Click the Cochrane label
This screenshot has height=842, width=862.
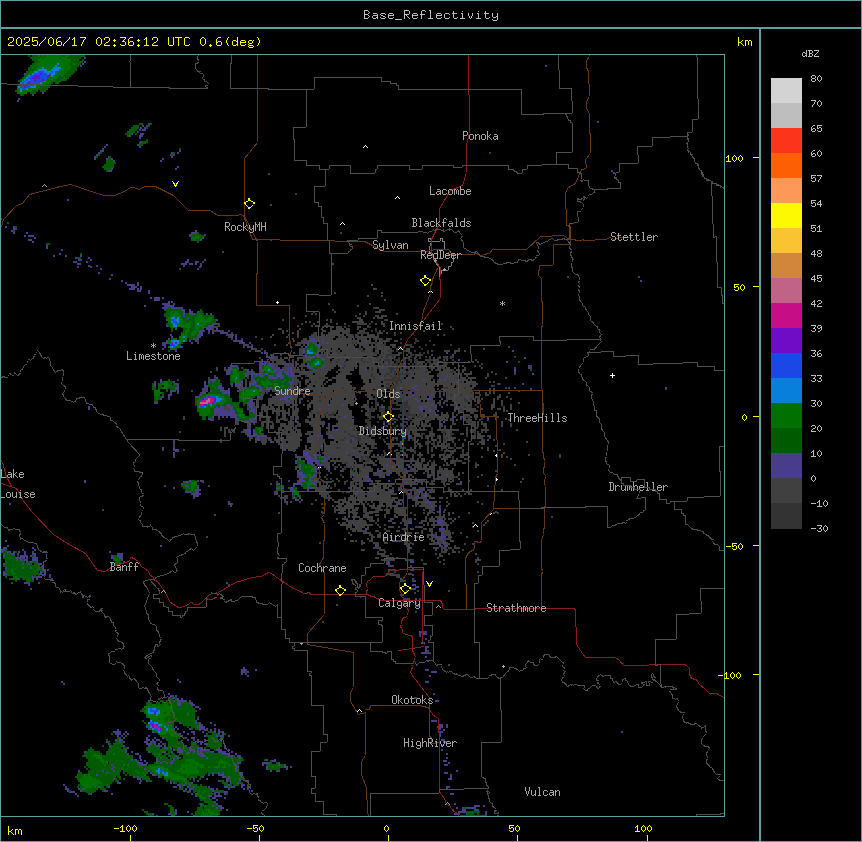[322, 568]
